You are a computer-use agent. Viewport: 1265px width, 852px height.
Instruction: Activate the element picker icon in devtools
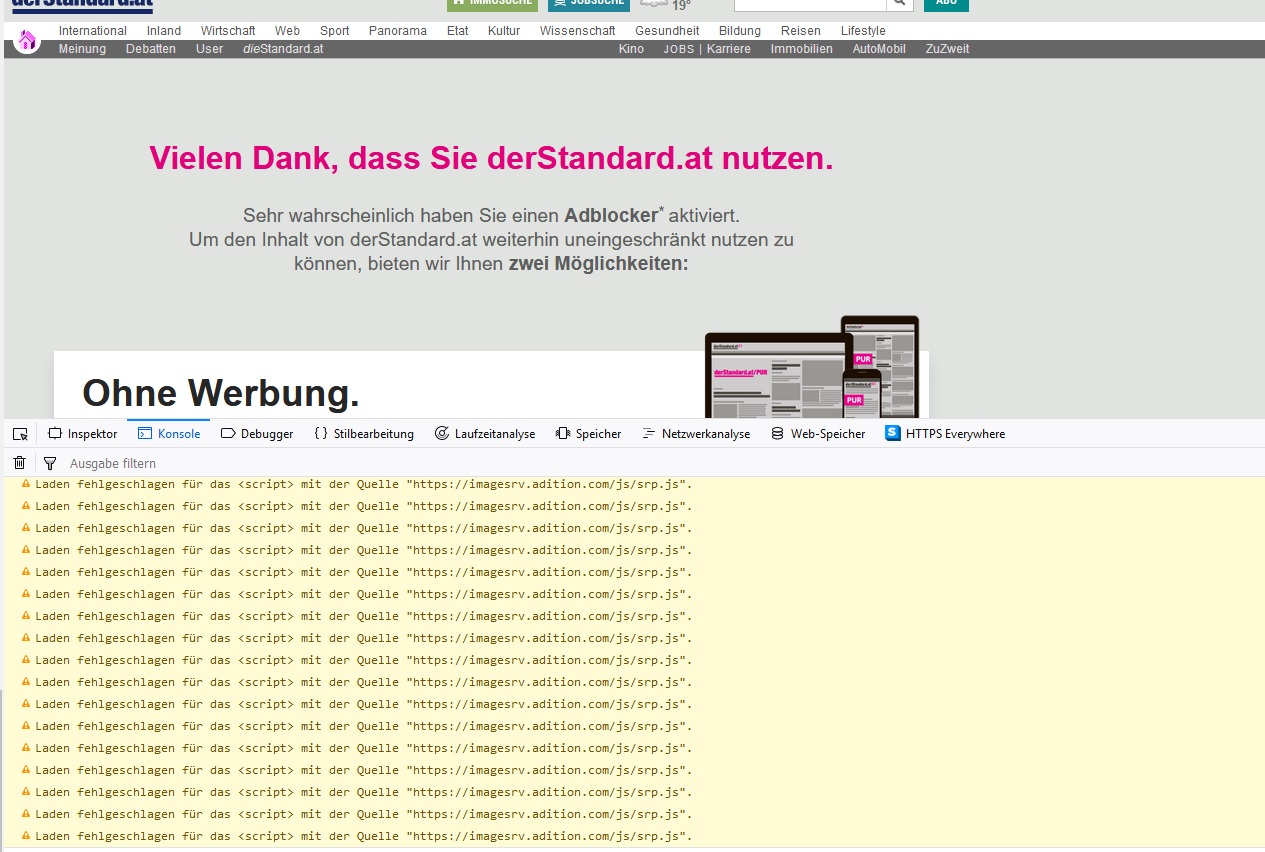coord(20,434)
